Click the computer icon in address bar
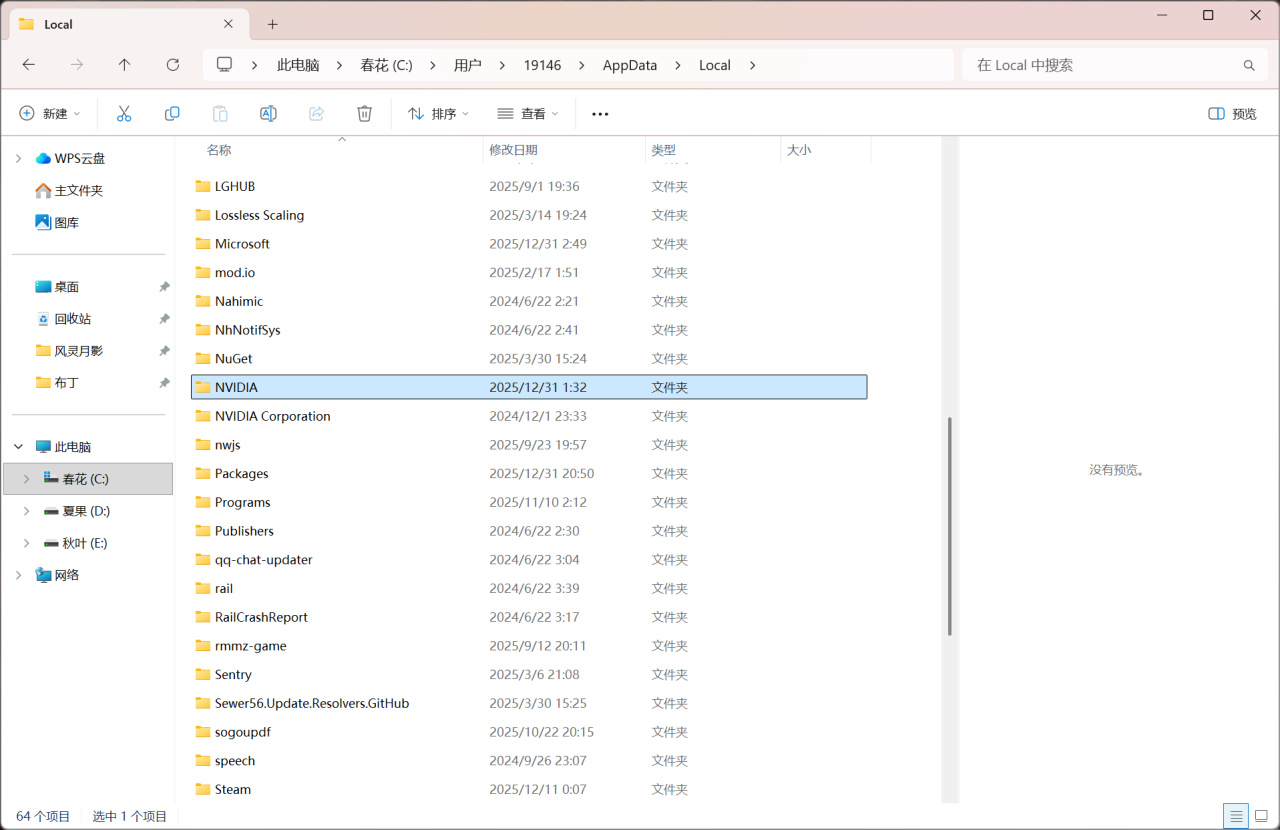The width and height of the screenshot is (1280, 830). pyautogui.click(x=224, y=65)
